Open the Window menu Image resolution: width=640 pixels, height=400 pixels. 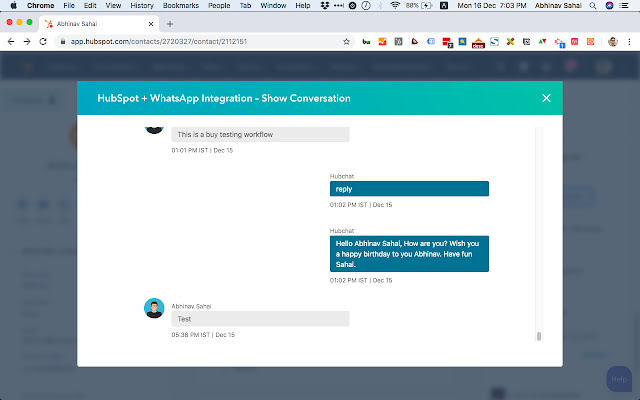[273, 5]
